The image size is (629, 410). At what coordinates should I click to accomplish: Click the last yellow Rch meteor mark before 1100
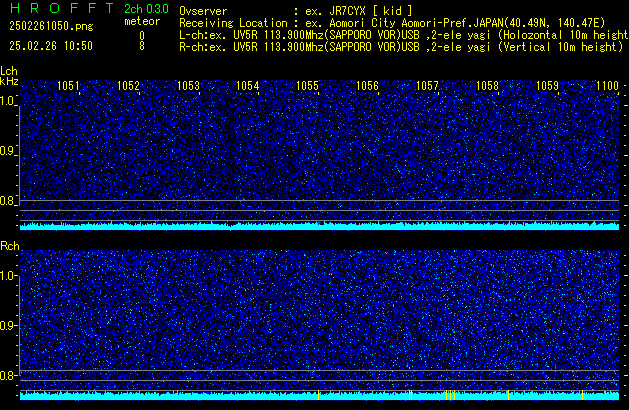tap(582, 395)
